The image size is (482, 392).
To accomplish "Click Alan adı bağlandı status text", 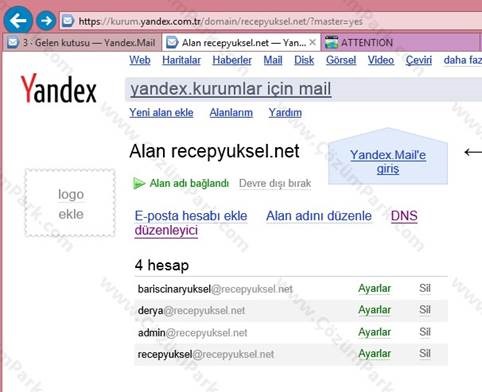I will pyautogui.click(x=189, y=183).
